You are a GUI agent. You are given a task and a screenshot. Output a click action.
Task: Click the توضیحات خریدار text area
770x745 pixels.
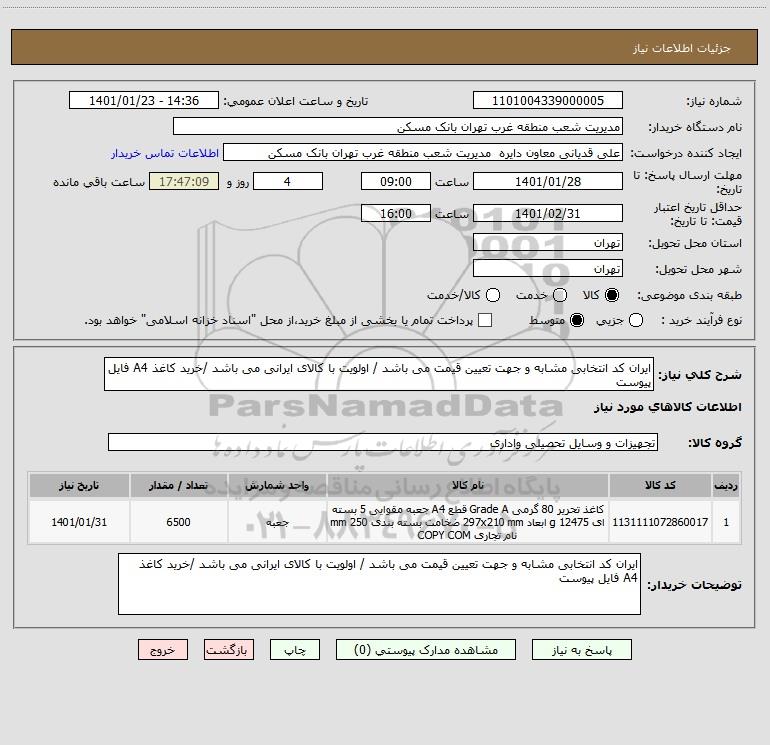click(380, 583)
